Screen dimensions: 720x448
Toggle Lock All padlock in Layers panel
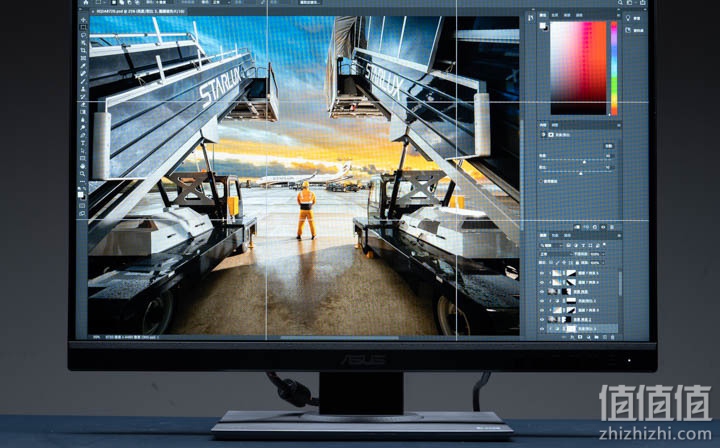coord(577,263)
